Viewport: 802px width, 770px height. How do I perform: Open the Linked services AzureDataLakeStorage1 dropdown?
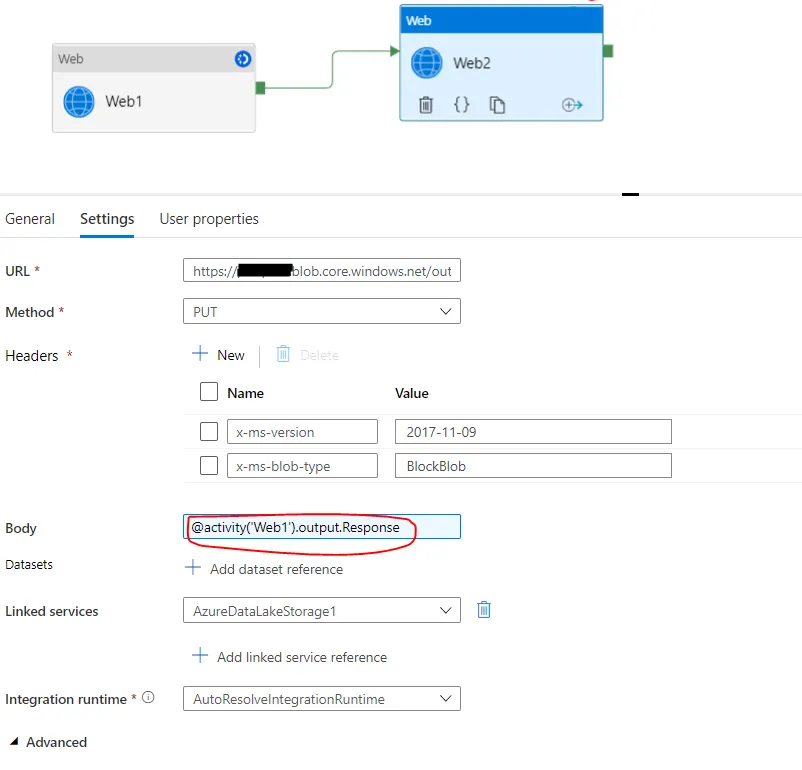click(x=322, y=610)
